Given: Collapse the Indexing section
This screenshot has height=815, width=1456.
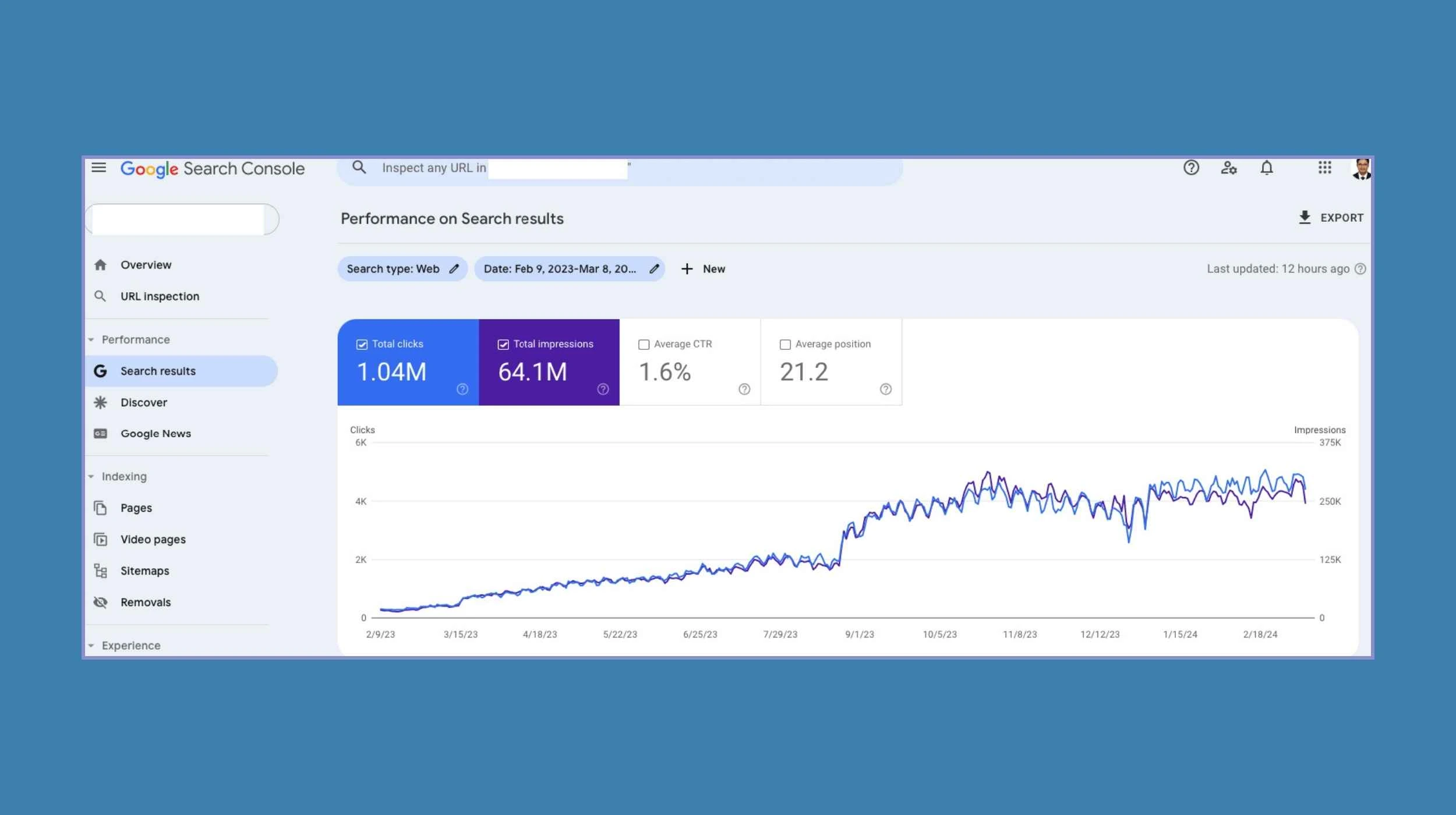Looking at the screenshot, I should (x=92, y=476).
